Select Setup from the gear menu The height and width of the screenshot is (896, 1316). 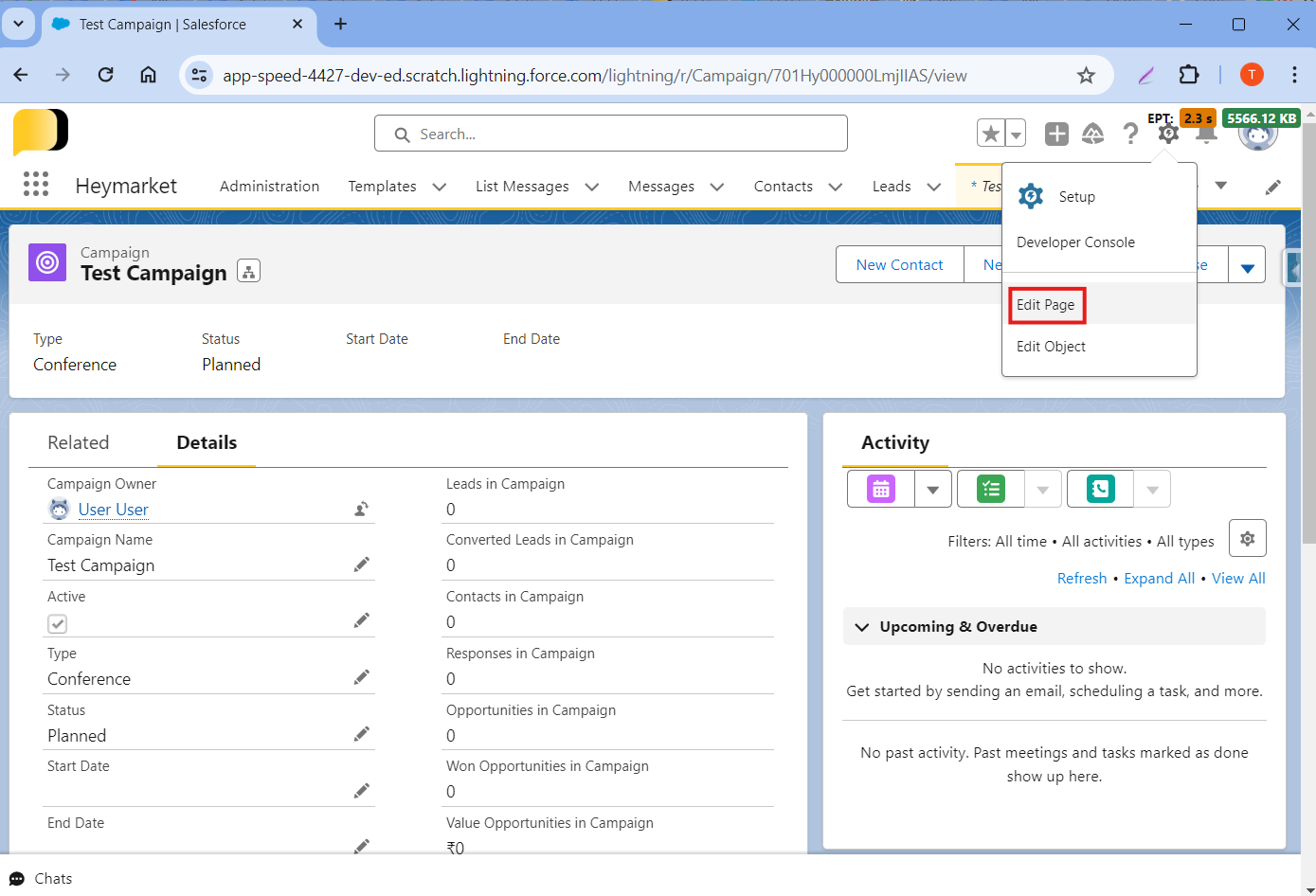1077,196
